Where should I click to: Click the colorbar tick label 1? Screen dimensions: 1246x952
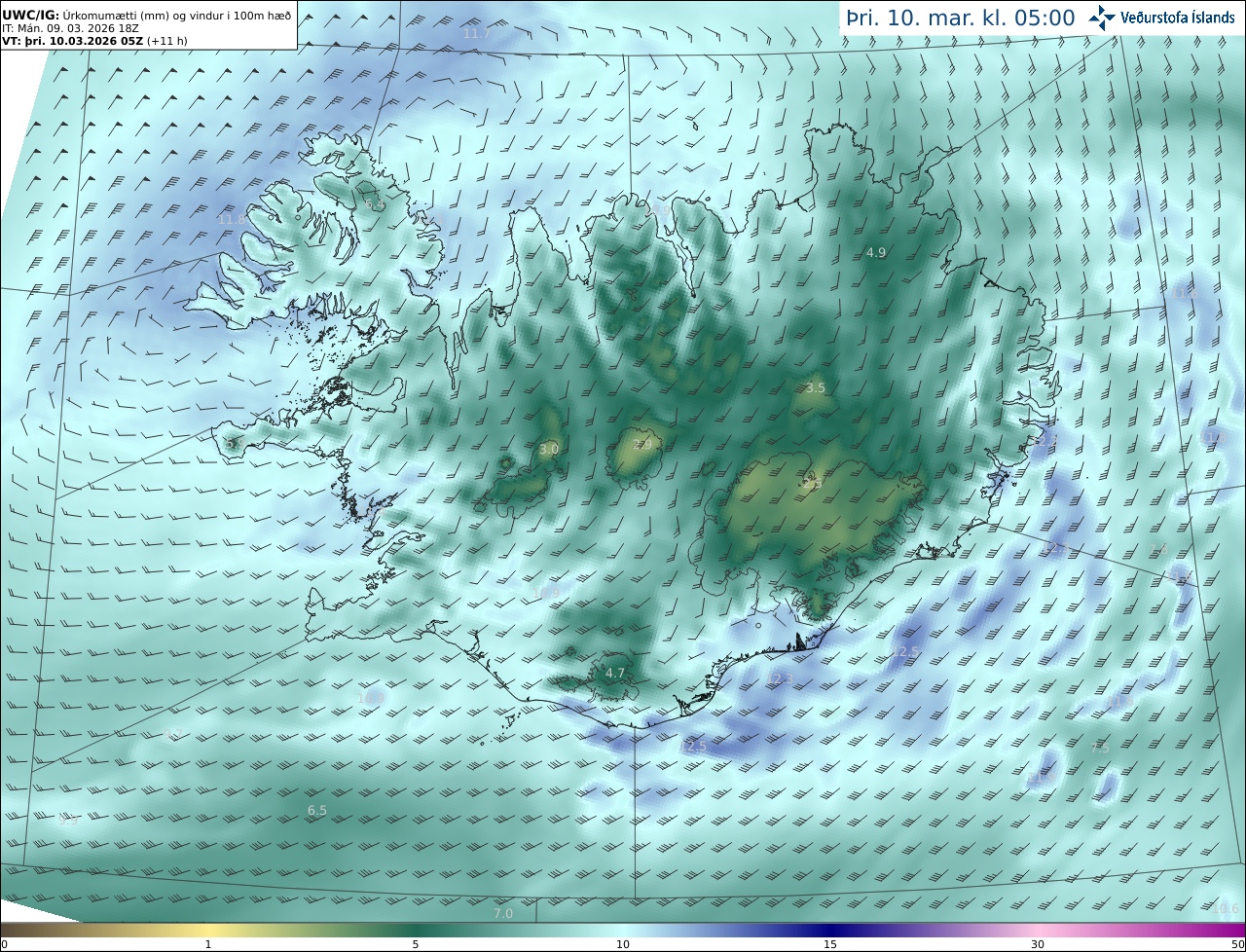pos(208,944)
